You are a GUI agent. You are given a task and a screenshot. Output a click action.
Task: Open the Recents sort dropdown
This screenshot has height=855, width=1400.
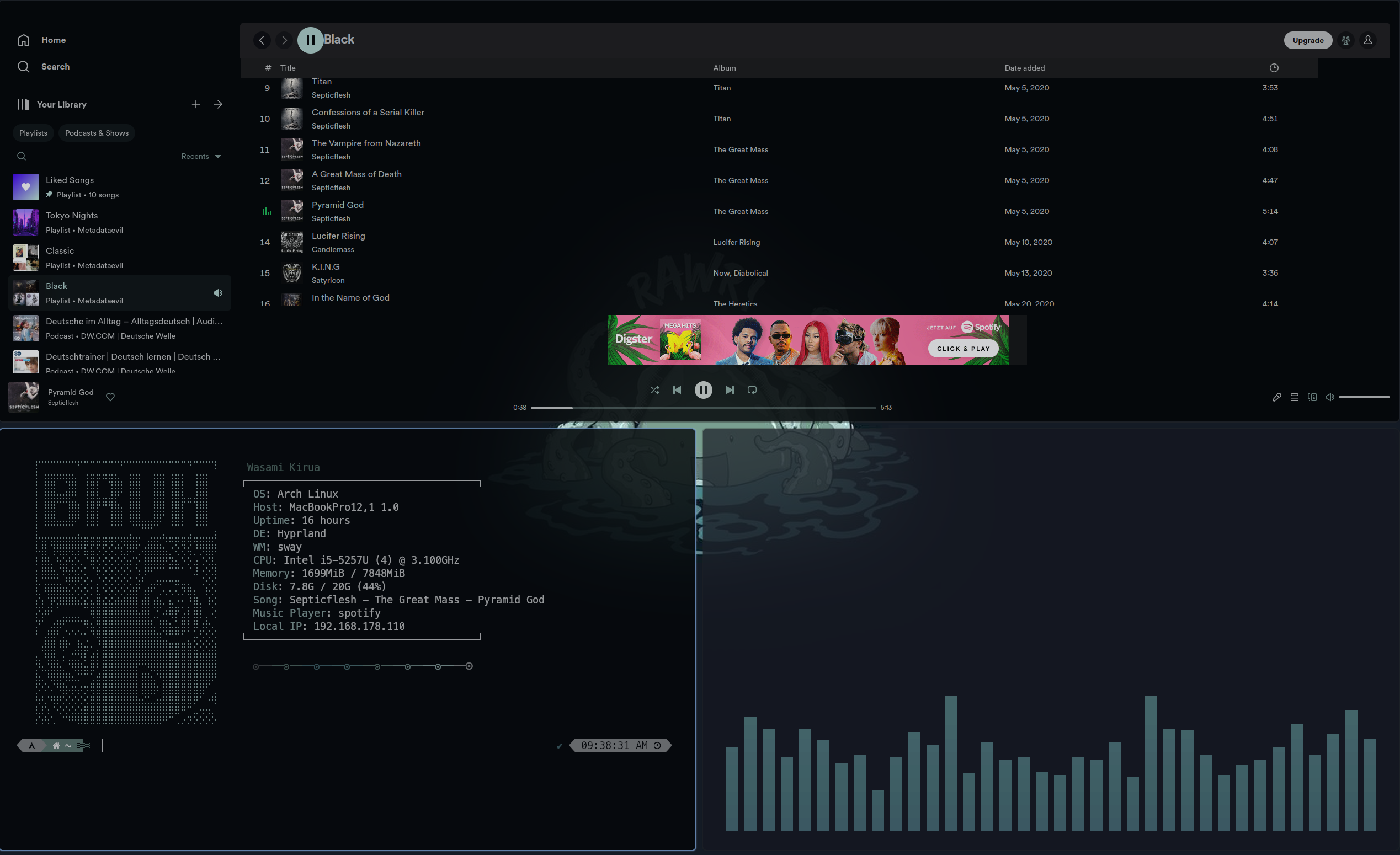click(x=200, y=156)
